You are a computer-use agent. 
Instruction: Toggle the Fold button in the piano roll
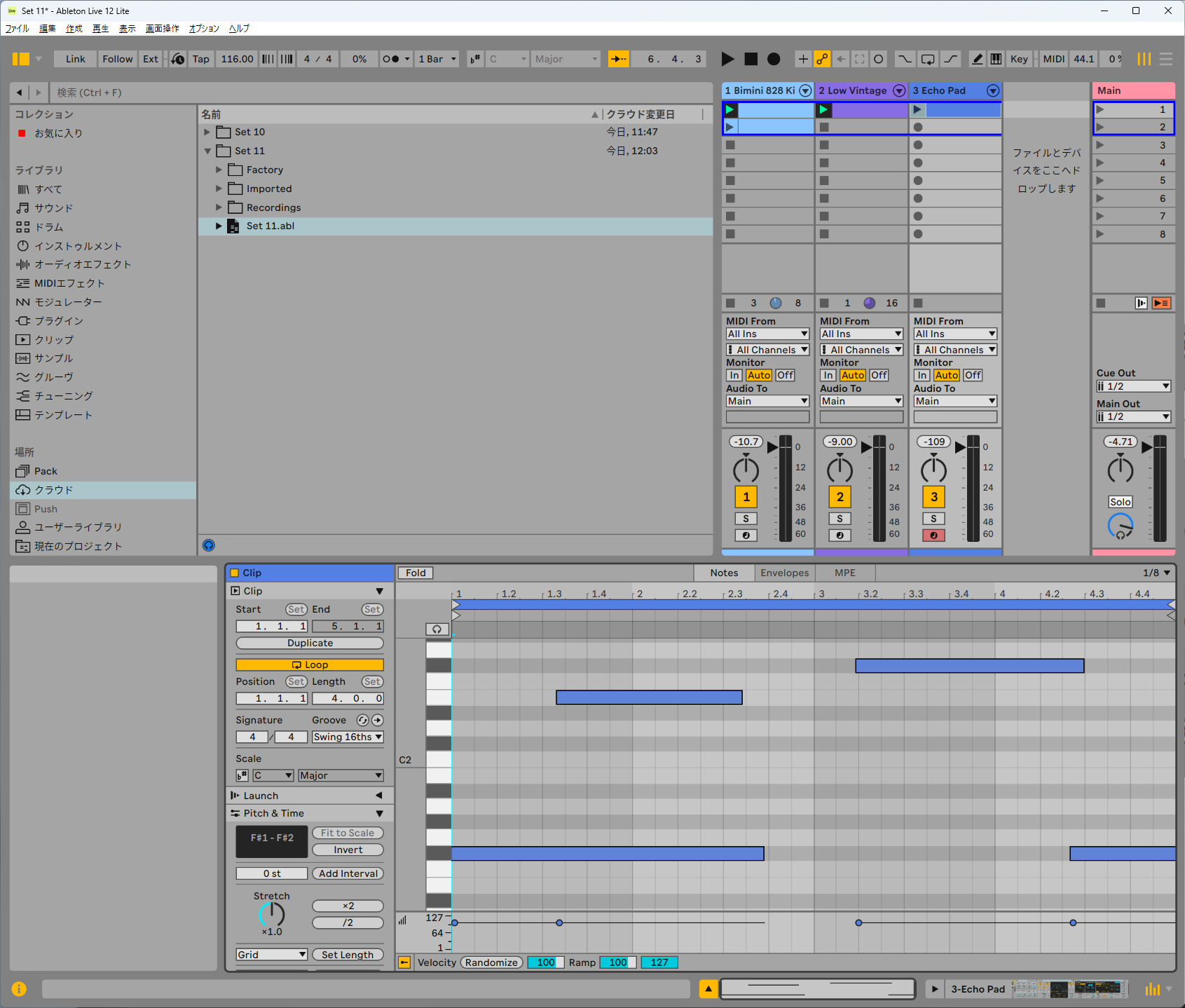pyautogui.click(x=416, y=573)
